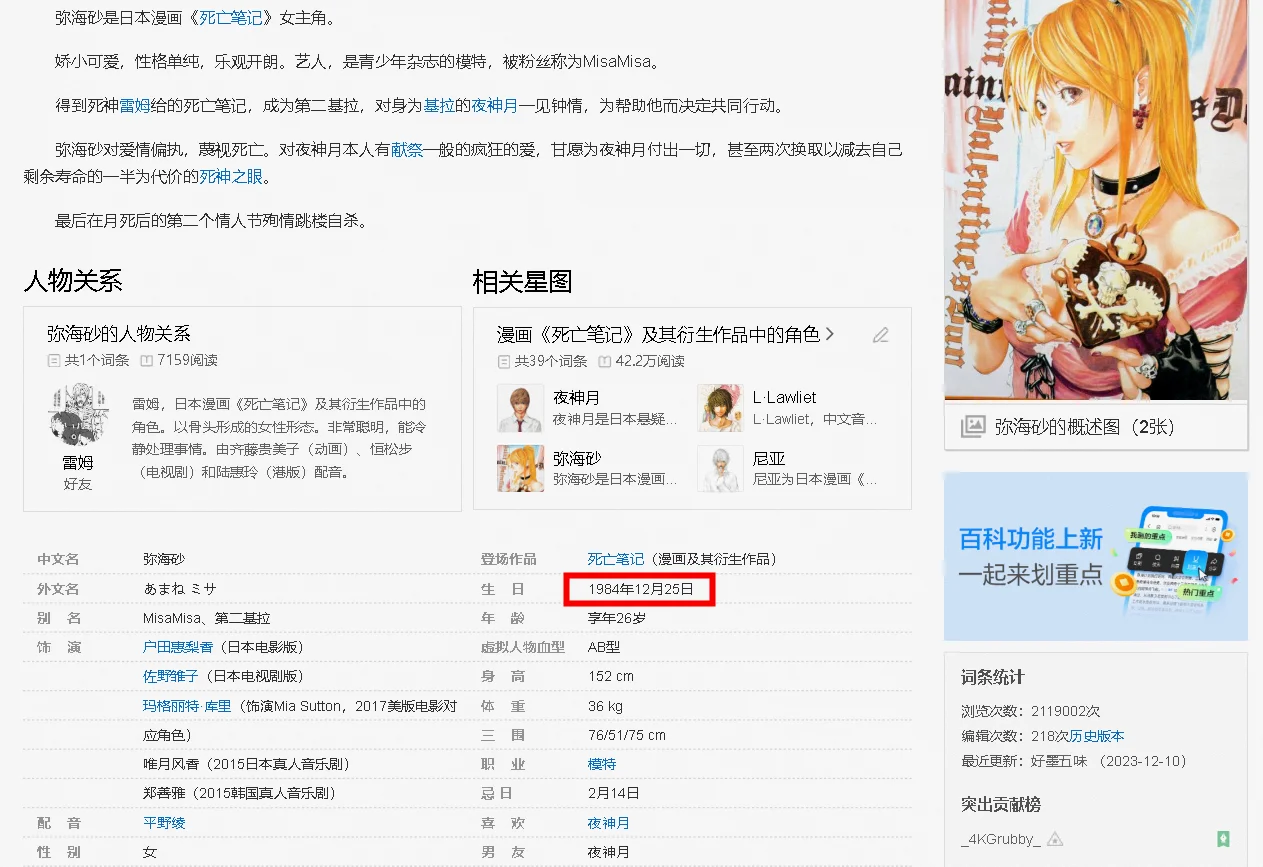Click the badge icon next to _4KGrubby_
1263x867 pixels.
(x=1054, y=839)
